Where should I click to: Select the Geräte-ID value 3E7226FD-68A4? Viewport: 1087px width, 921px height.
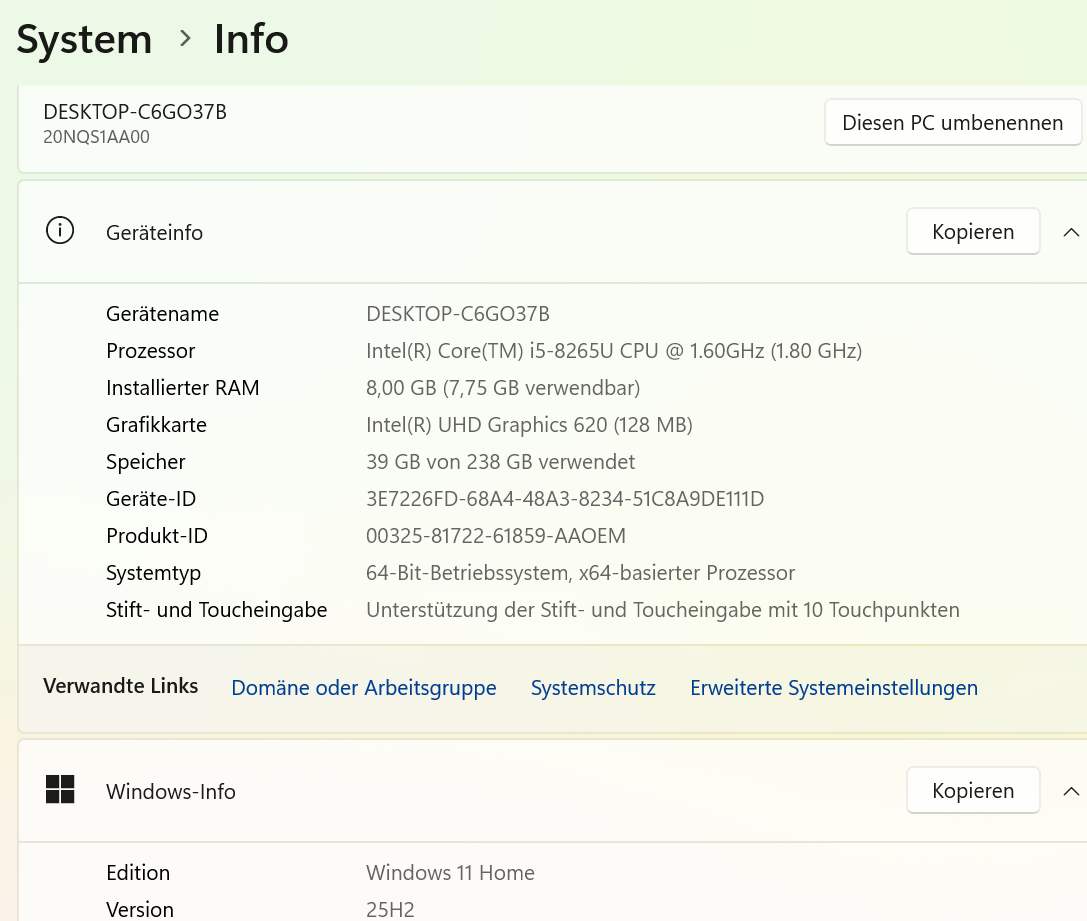click(564, 498)
